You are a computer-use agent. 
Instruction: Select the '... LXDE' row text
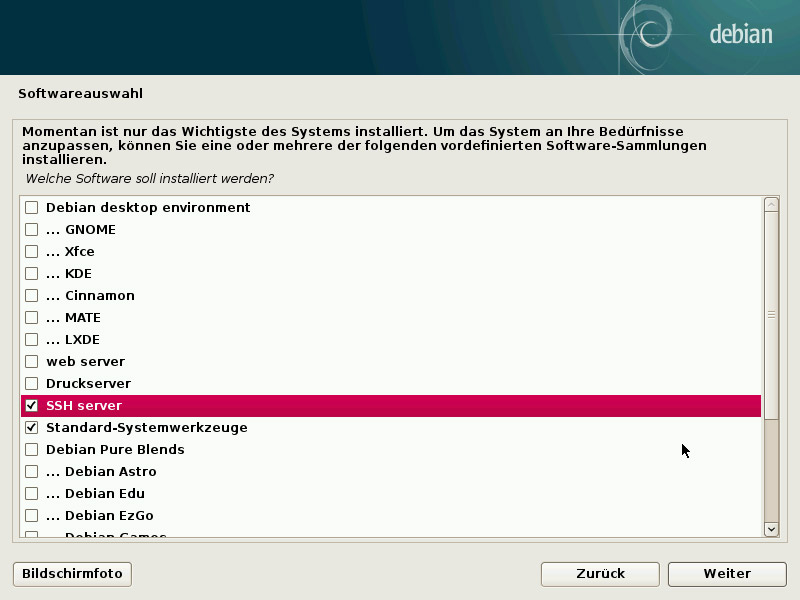click(x=73, y=339)
